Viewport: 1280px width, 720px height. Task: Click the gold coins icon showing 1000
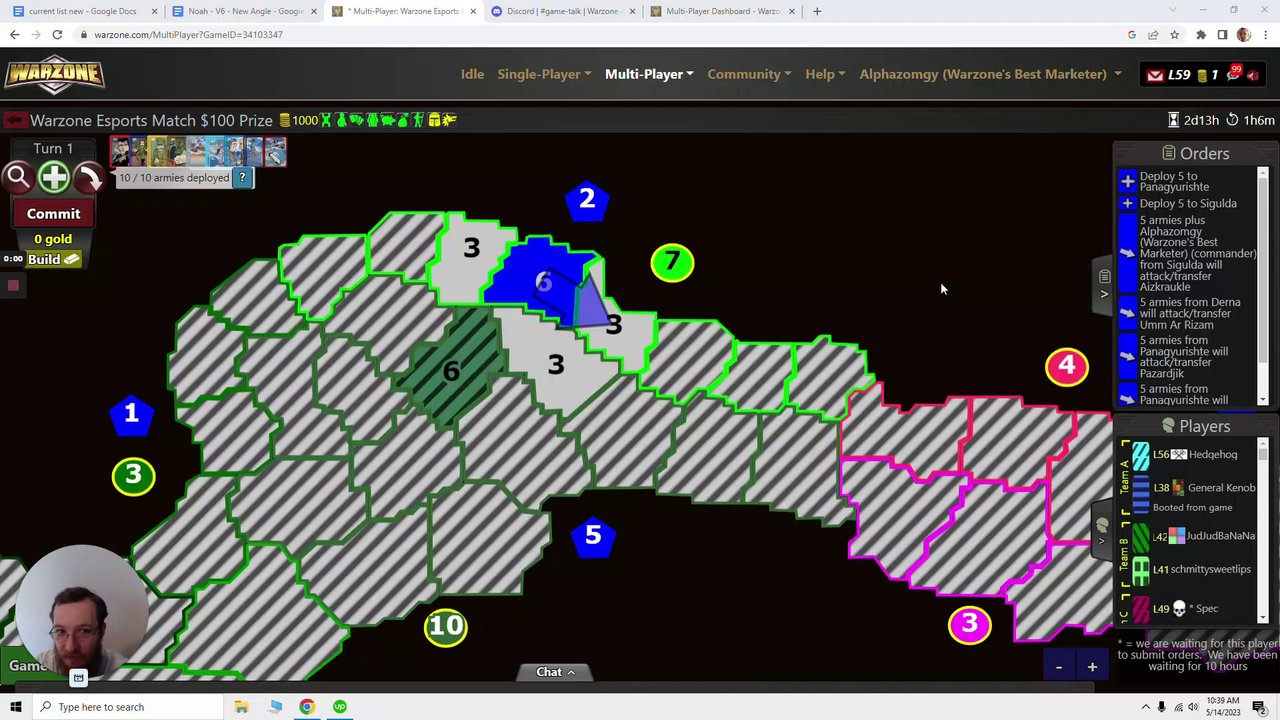point(285,120)
